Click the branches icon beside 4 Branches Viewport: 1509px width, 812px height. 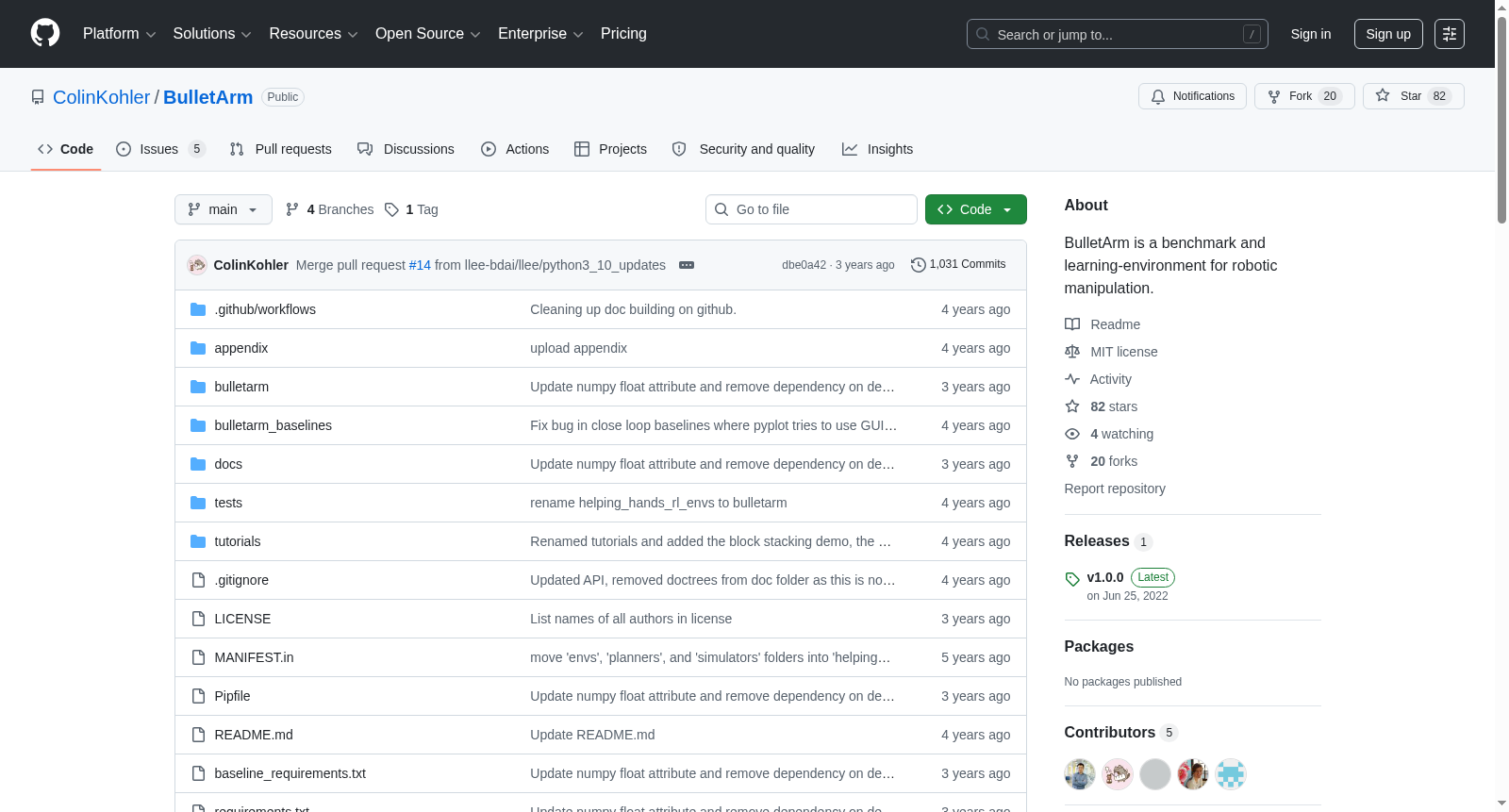pos(292,209)
